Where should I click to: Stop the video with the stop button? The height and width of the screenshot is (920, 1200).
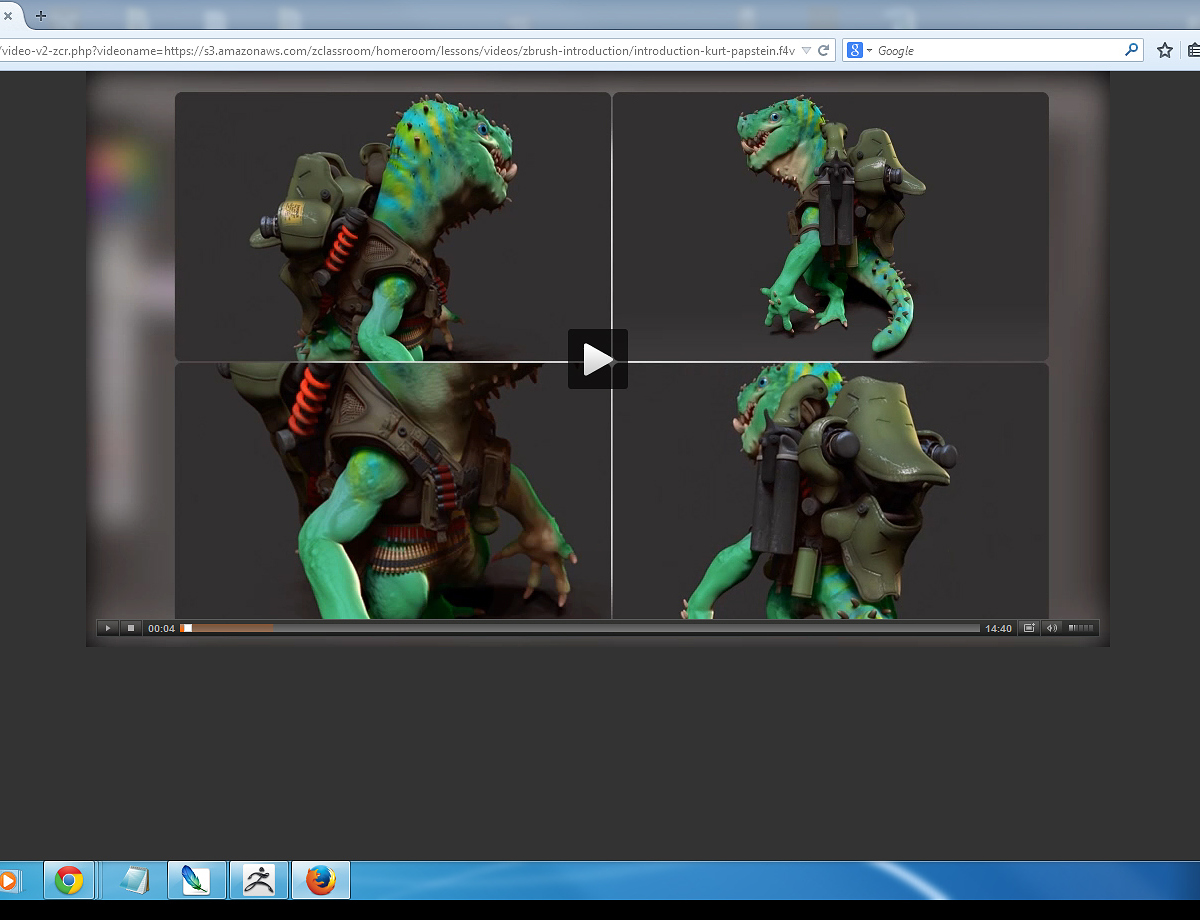[131, 628]
